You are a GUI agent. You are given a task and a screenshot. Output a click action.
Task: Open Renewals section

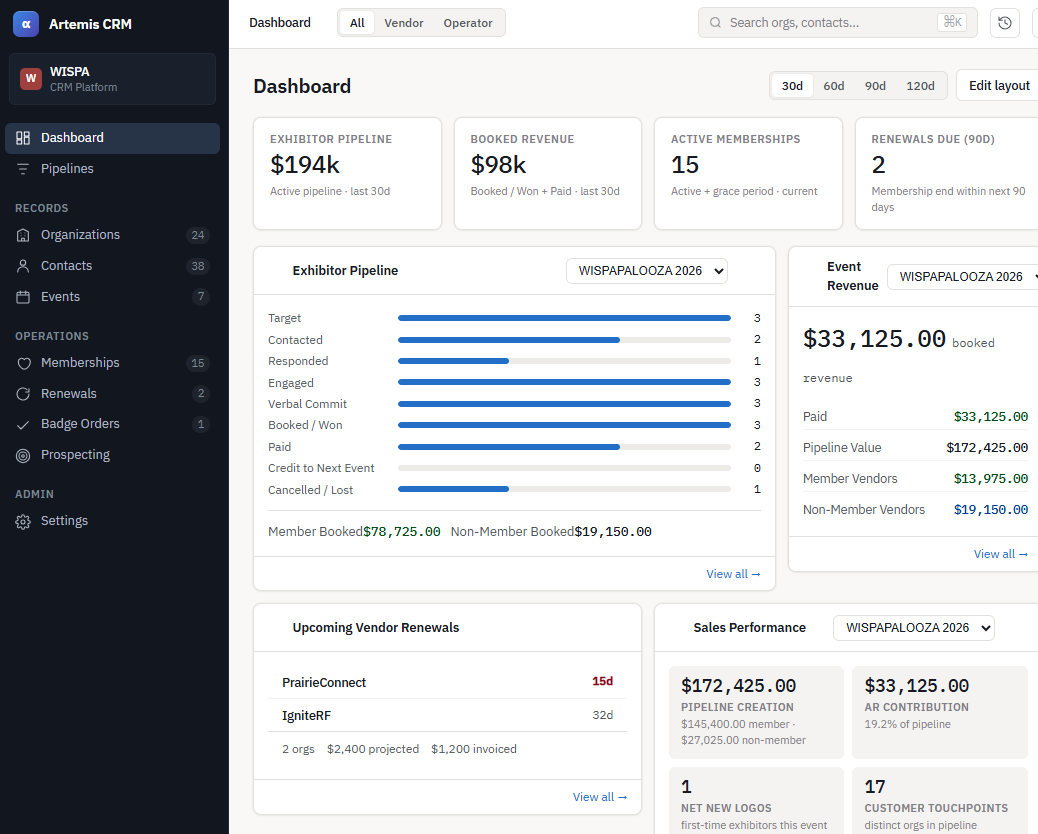coord(113,394)
